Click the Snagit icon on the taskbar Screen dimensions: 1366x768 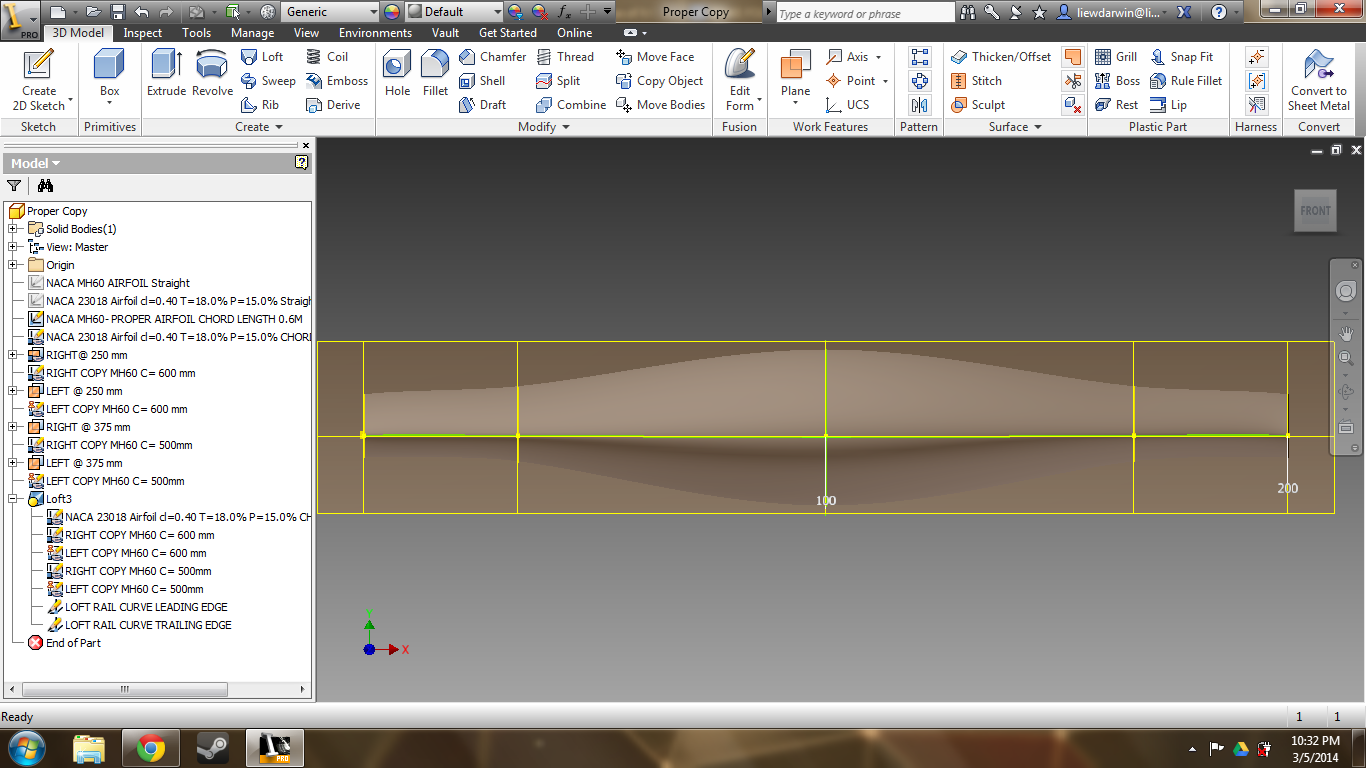[210, 747]
